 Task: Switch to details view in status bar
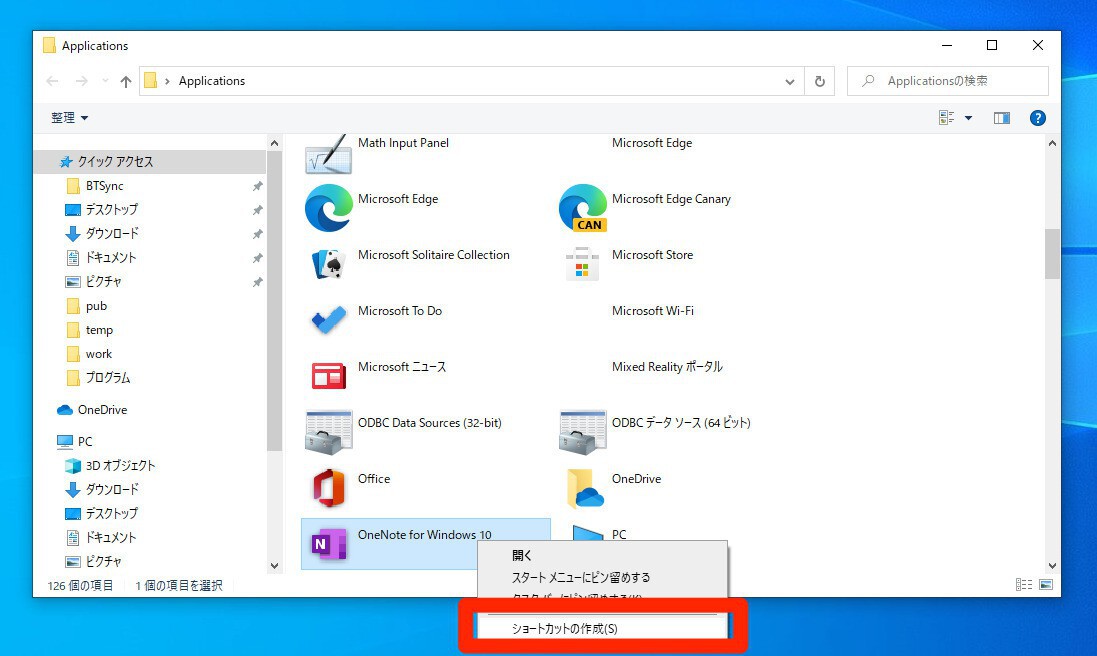click(1024, 585)
